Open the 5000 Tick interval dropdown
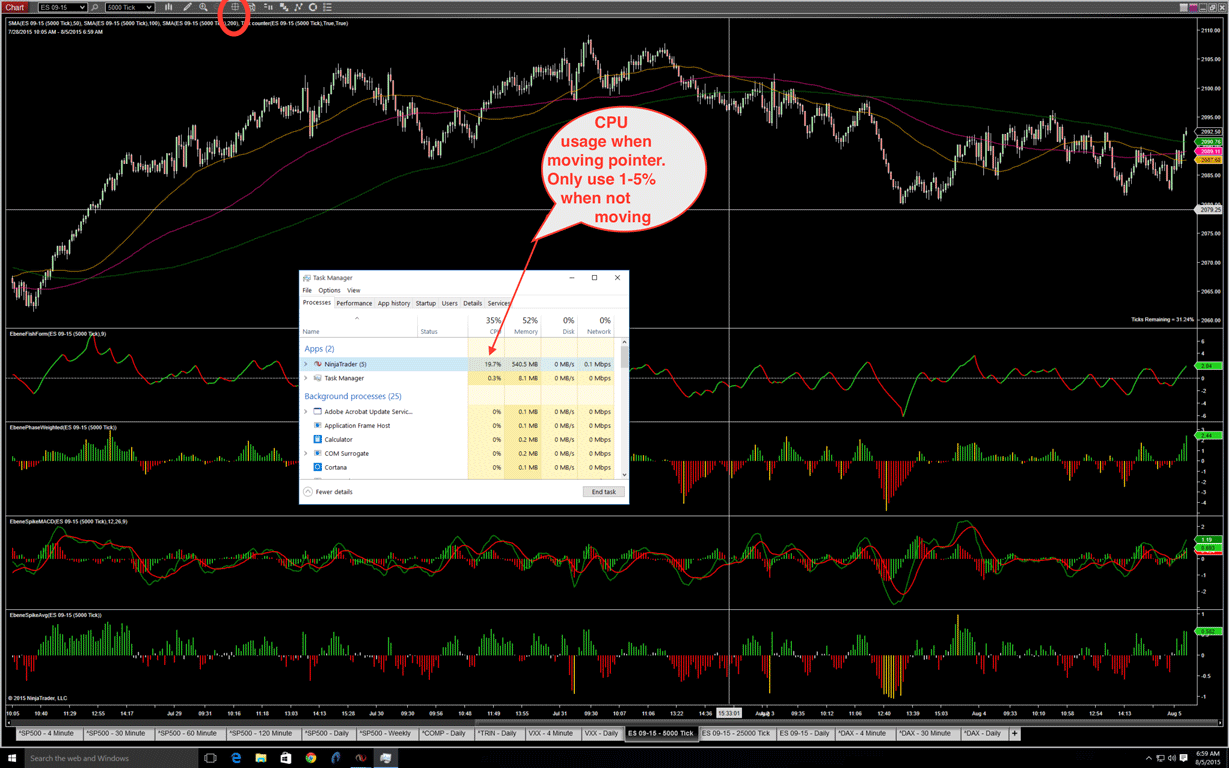 pos(129,7)
